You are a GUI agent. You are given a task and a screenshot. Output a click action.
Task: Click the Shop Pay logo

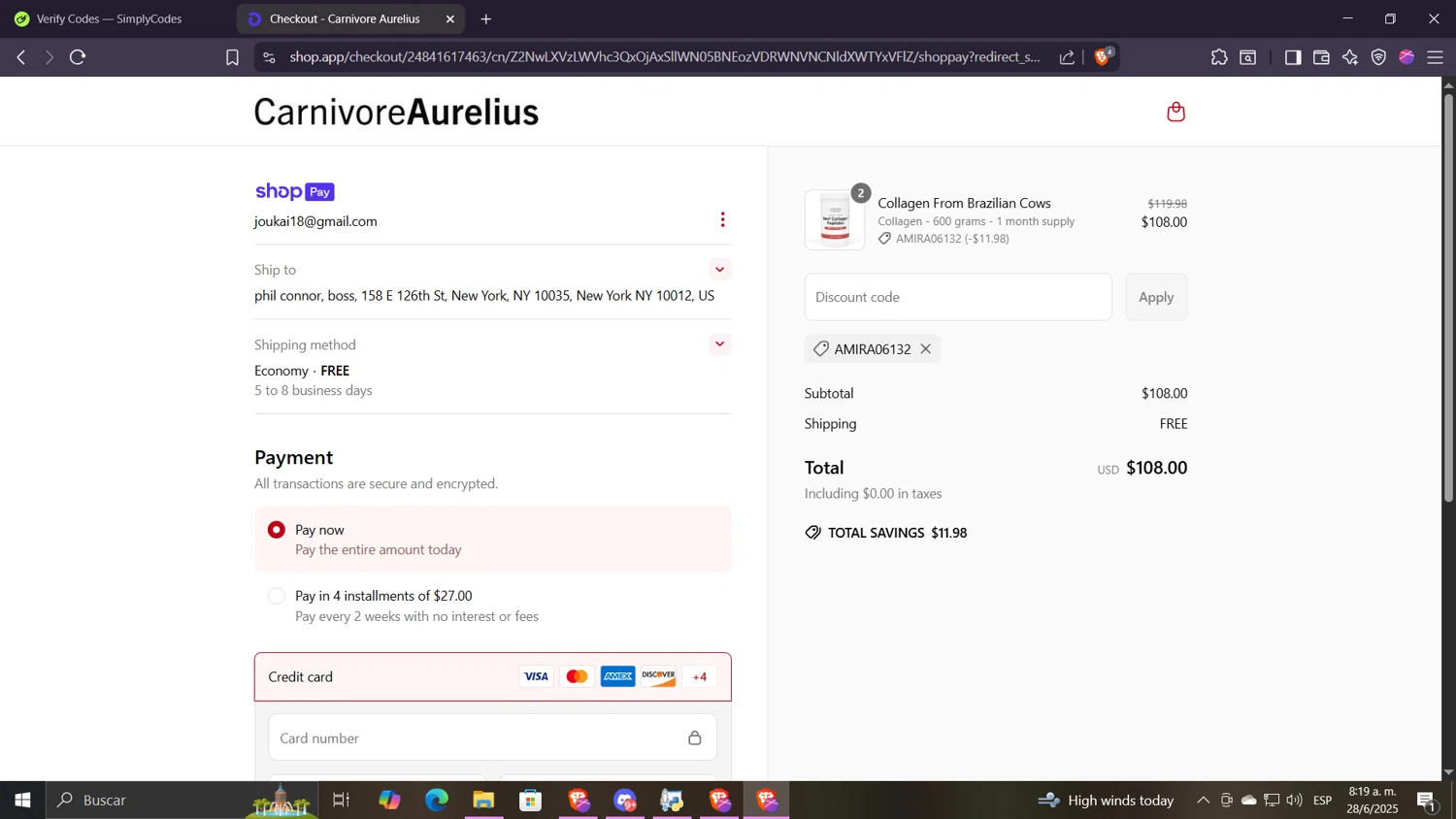pyautogui.click(x=294, y=192)
